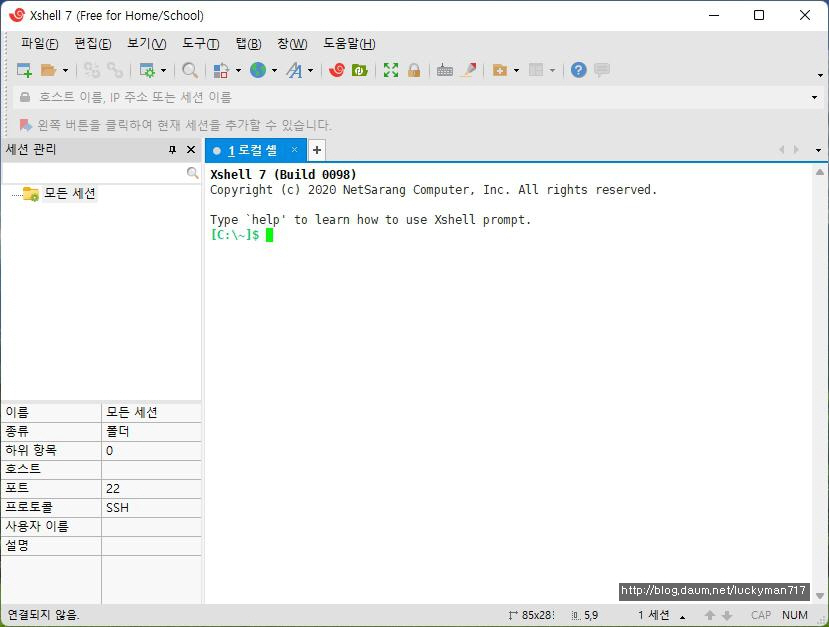This screenshot has height=627, width=829.
Task: Click the add folder toolbar icon
Action: (500, 70)
